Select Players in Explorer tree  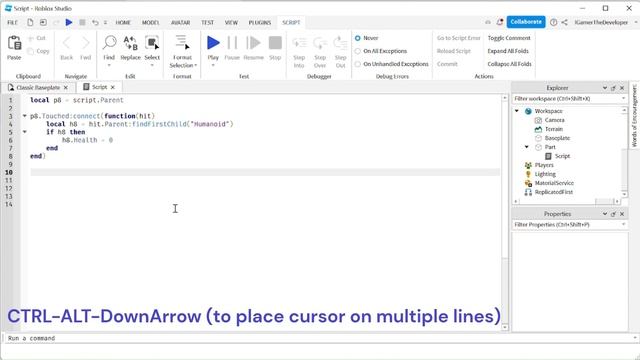(x=544, y=165)
